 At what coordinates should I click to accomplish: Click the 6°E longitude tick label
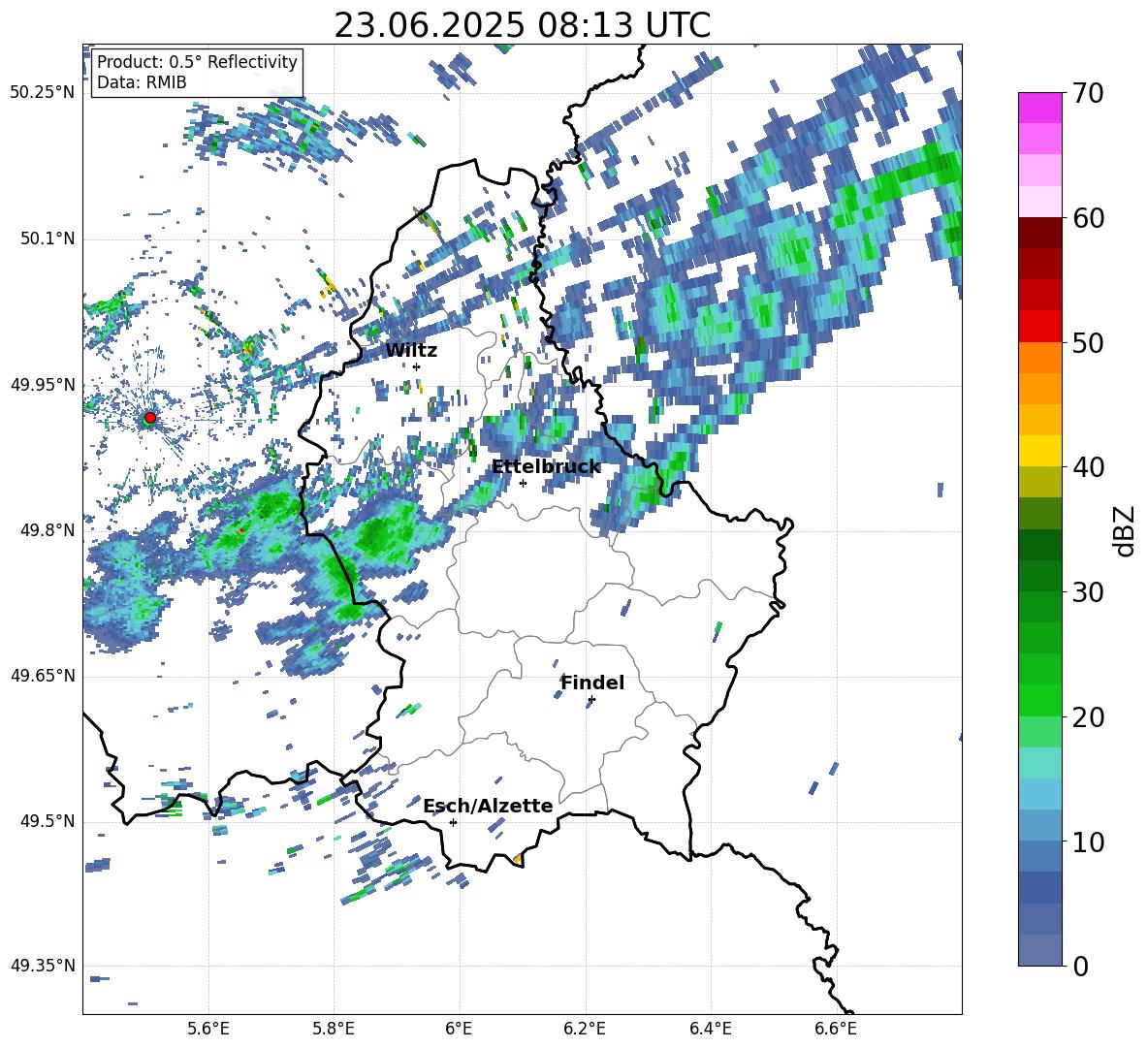click(459, 1029)
